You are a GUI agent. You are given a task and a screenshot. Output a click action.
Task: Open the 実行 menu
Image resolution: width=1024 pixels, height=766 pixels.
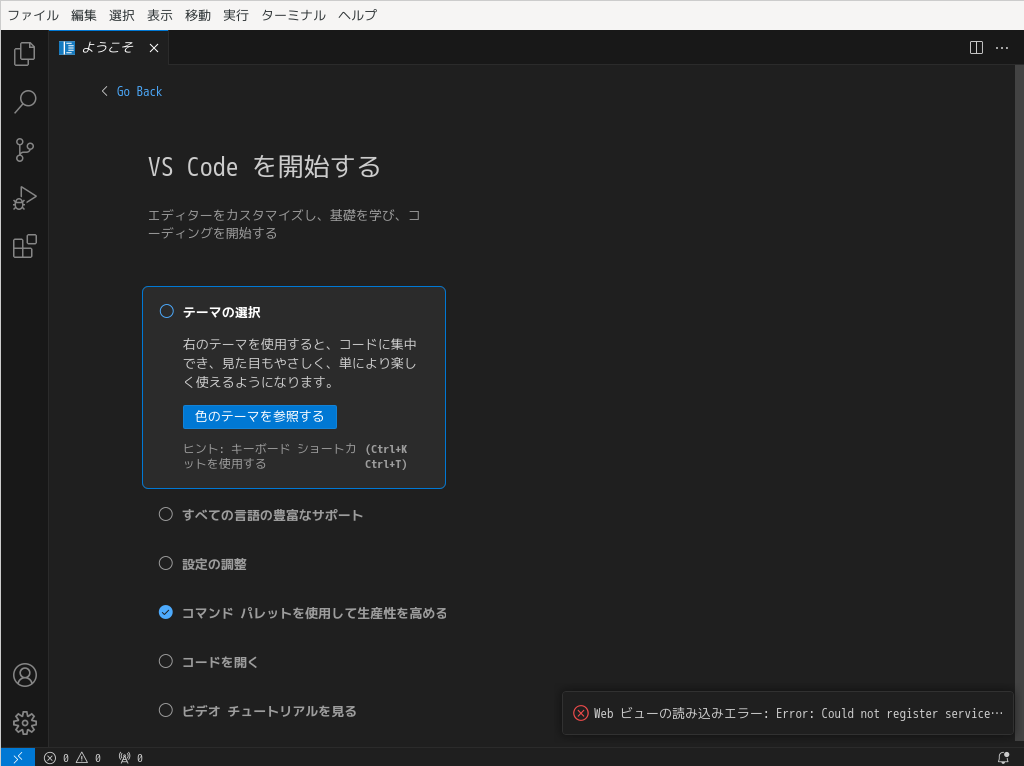(x=236, y=15)
